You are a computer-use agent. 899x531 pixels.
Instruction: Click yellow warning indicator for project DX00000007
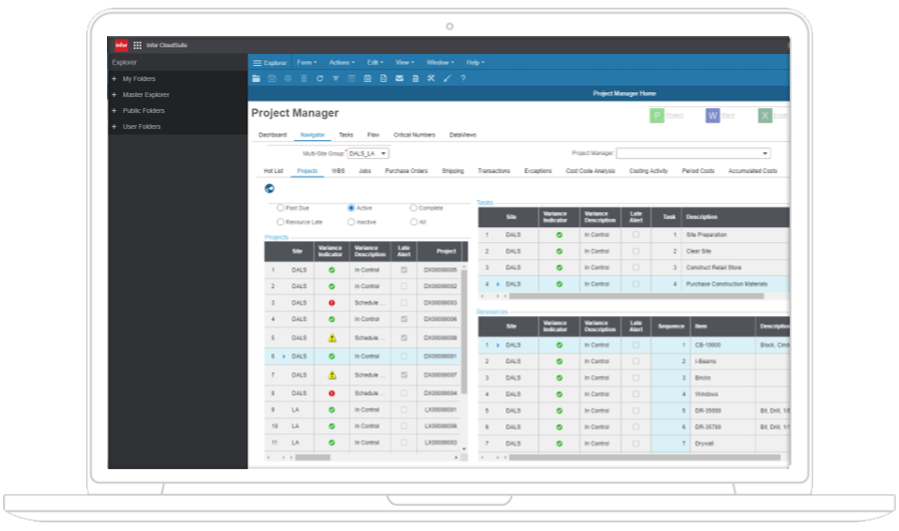point(332,376)
